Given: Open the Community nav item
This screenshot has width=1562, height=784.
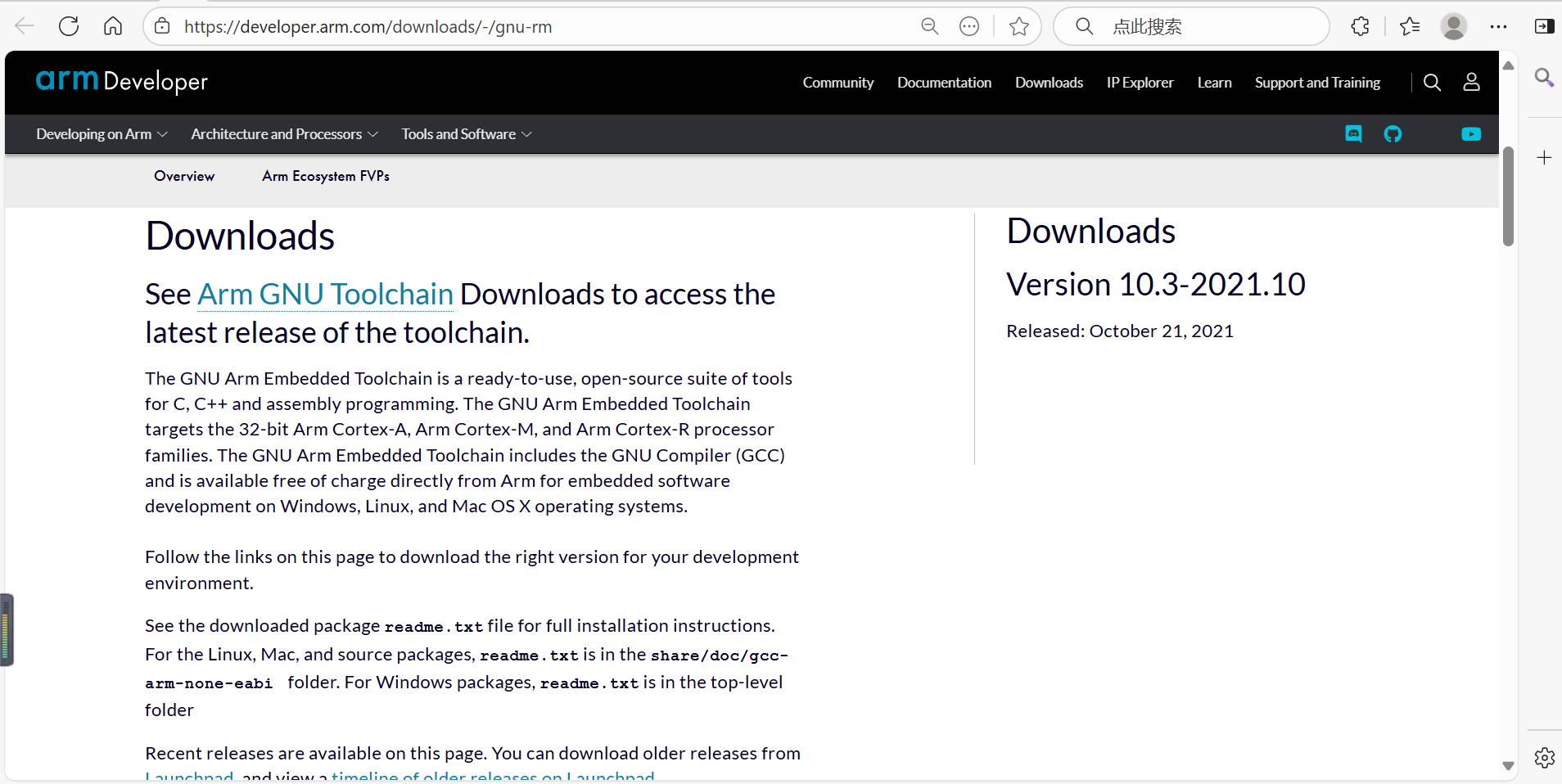Looking at the screenshot, I should (837, 83).
